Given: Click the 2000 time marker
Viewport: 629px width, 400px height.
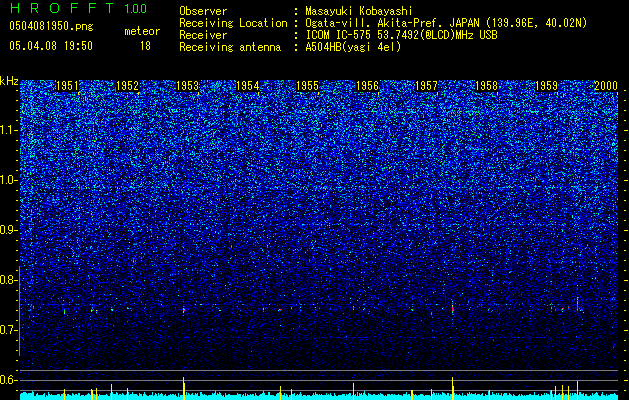Looking at the screenshot, I should (x=606, y=86).
